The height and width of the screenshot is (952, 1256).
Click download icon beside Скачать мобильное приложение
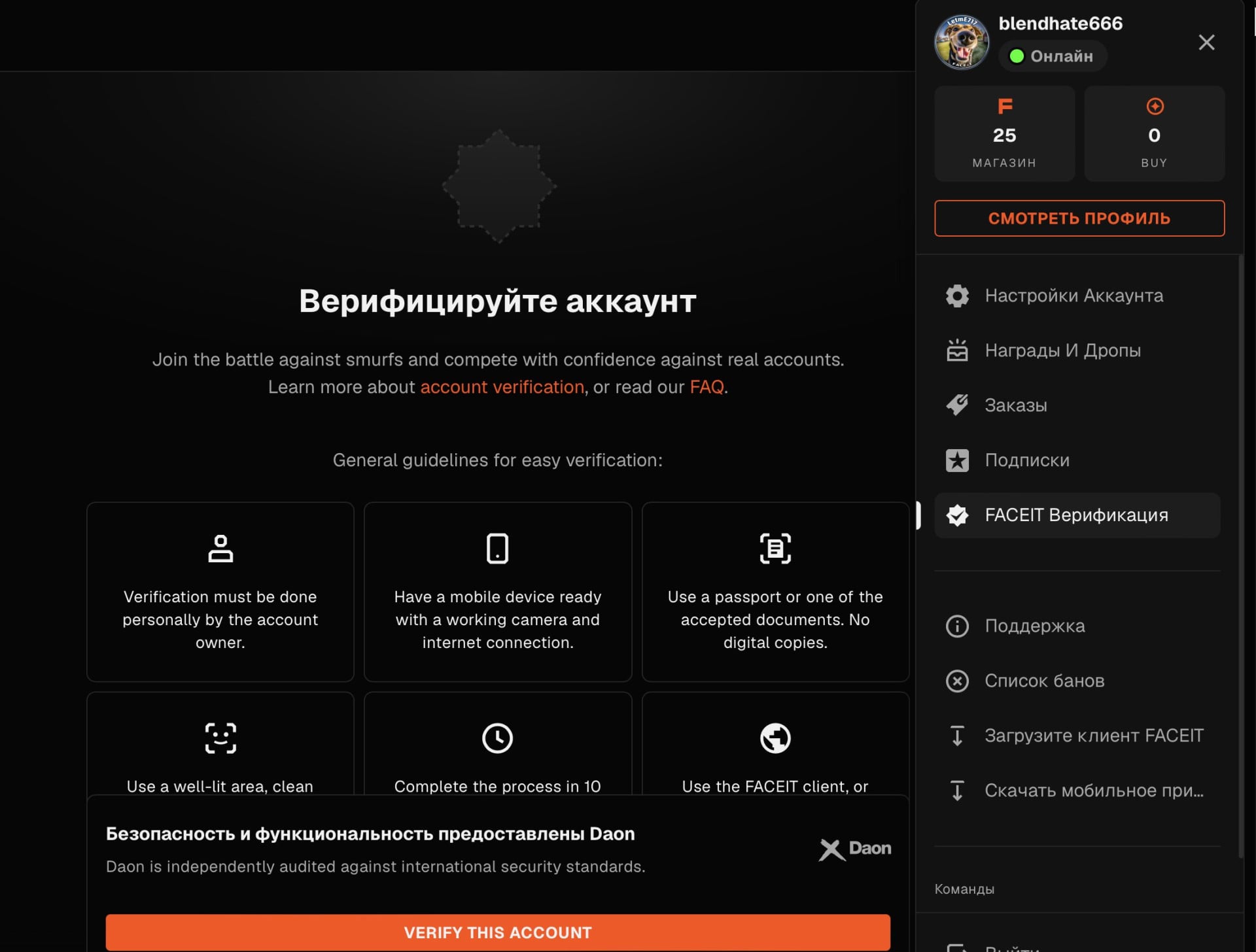point(957,790)
